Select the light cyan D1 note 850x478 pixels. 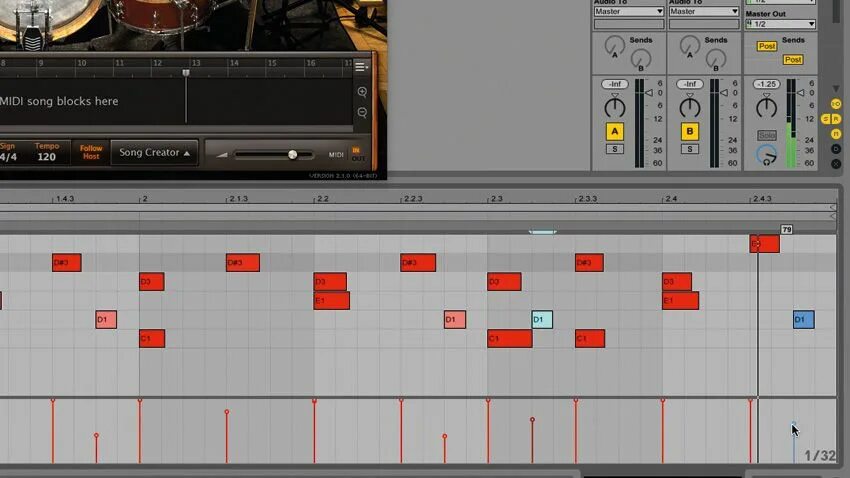click(x=542, y=320)
